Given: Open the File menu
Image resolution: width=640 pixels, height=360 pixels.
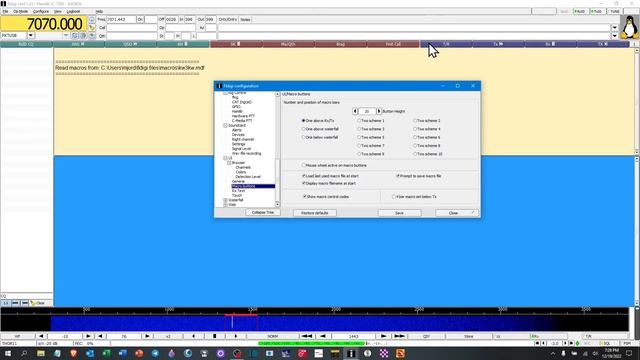Looking at the screenshot, I should [5, 11].
